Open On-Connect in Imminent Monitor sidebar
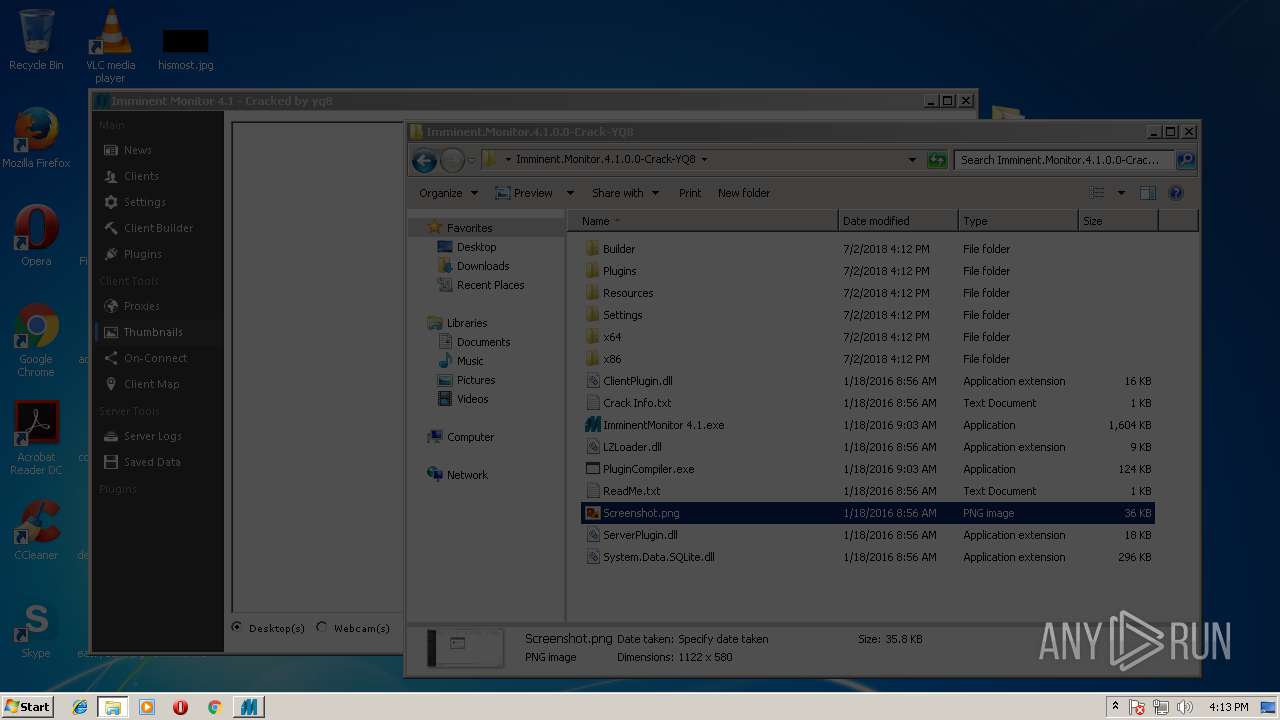Image resolution: width=1280 pixels, height=720 pixels. click(x=155, y=358)
